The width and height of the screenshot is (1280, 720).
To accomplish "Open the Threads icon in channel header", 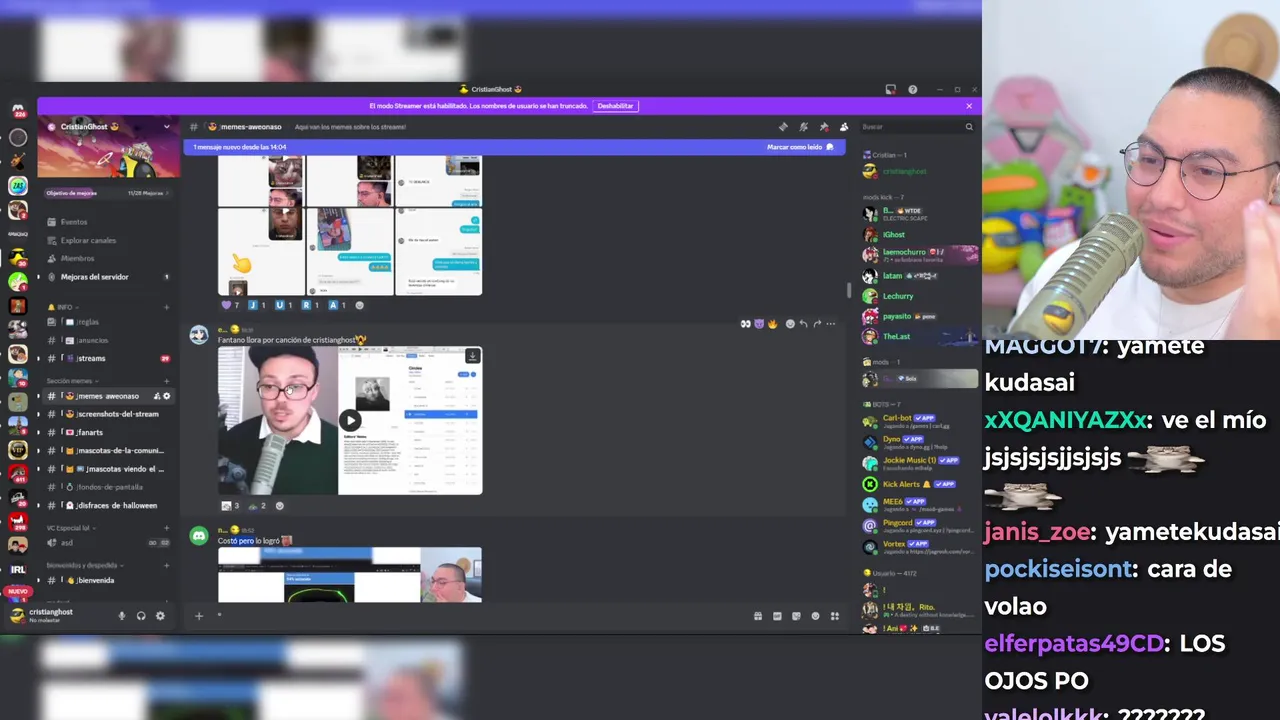I will click(783, 127).
